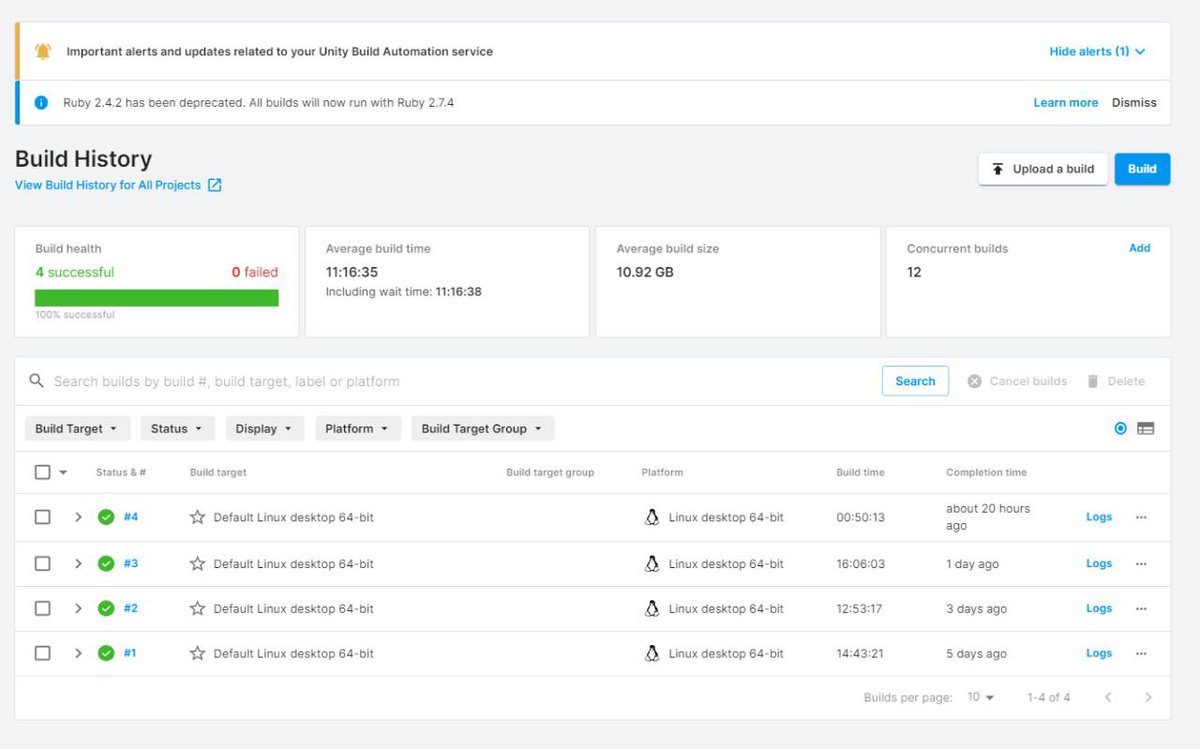This screenshot has height=749, width=1200.
Task: Favorite build #3 with the star icon
Action: click(197, 564)
